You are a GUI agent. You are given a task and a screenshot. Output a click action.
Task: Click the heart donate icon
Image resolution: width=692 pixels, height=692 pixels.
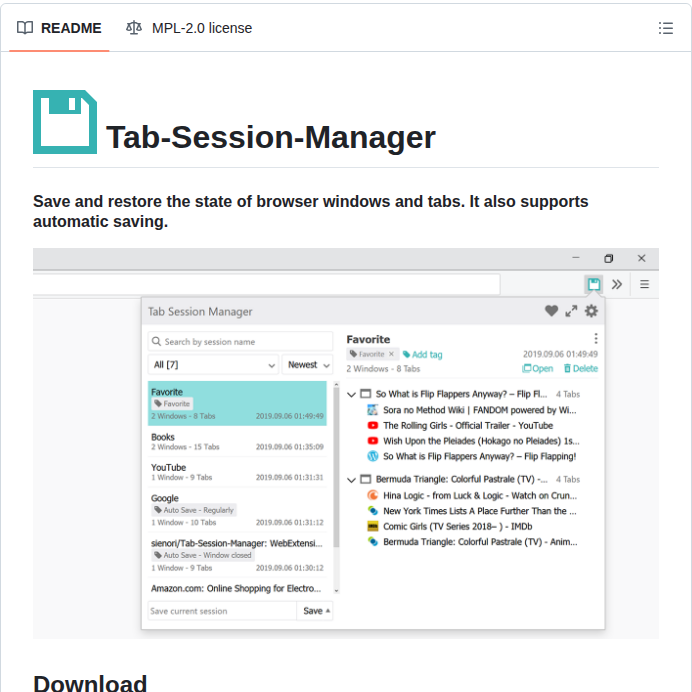pos(551,311)
